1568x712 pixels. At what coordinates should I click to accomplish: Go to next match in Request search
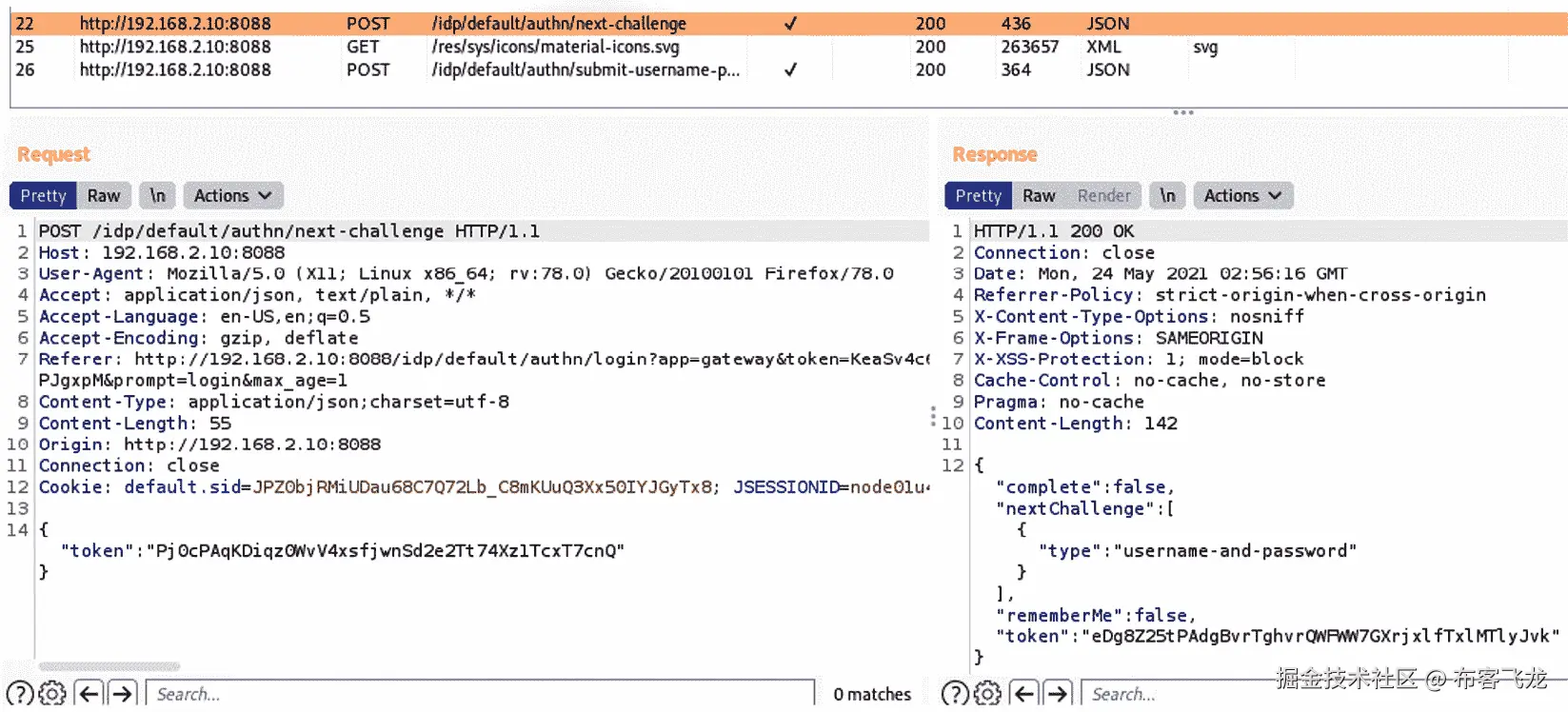tap(122, 694)
